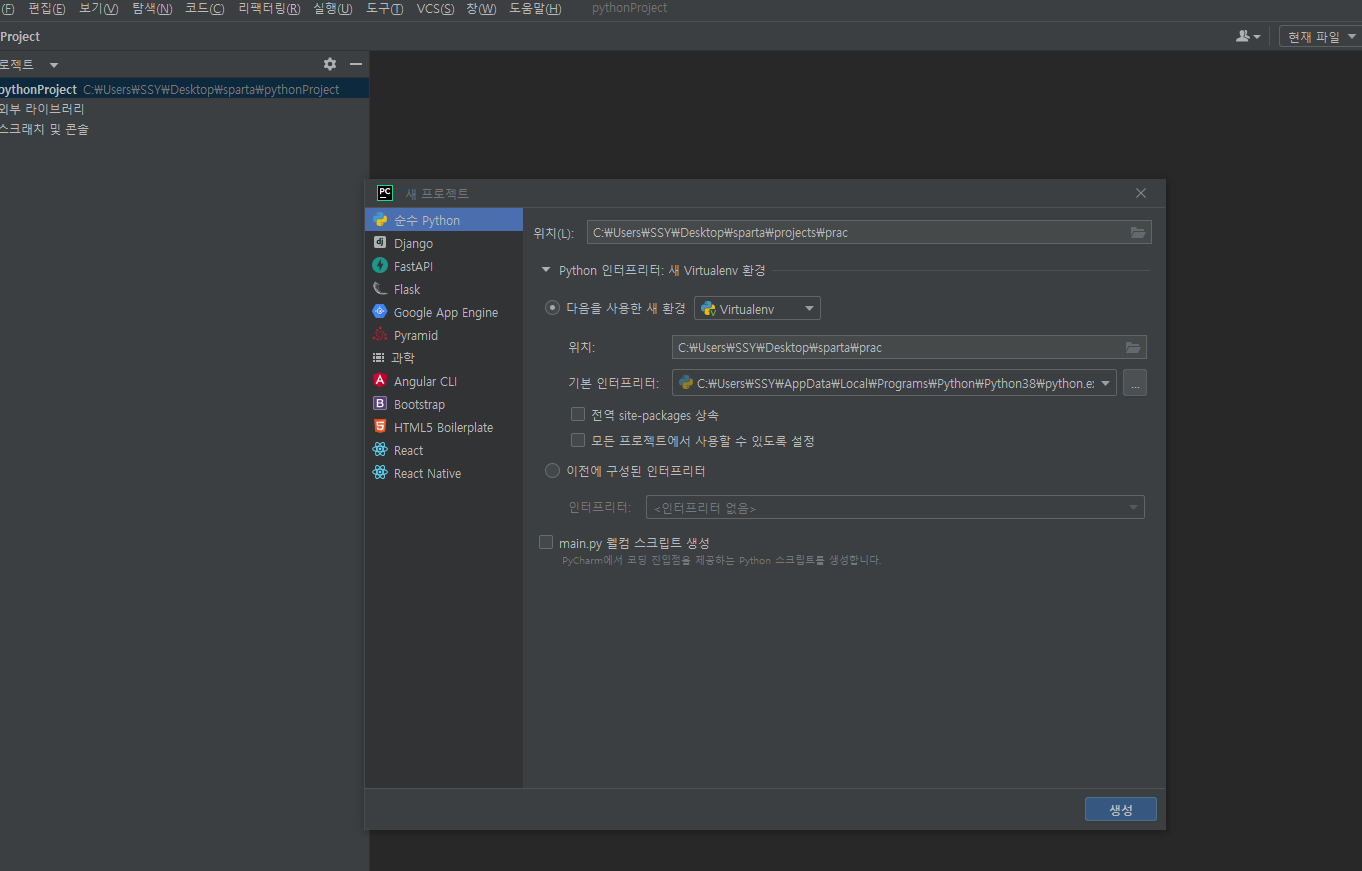This screenshot has width=1362, height=871.
Task: Open the 창(W) menu
Action: click(481, 9)
